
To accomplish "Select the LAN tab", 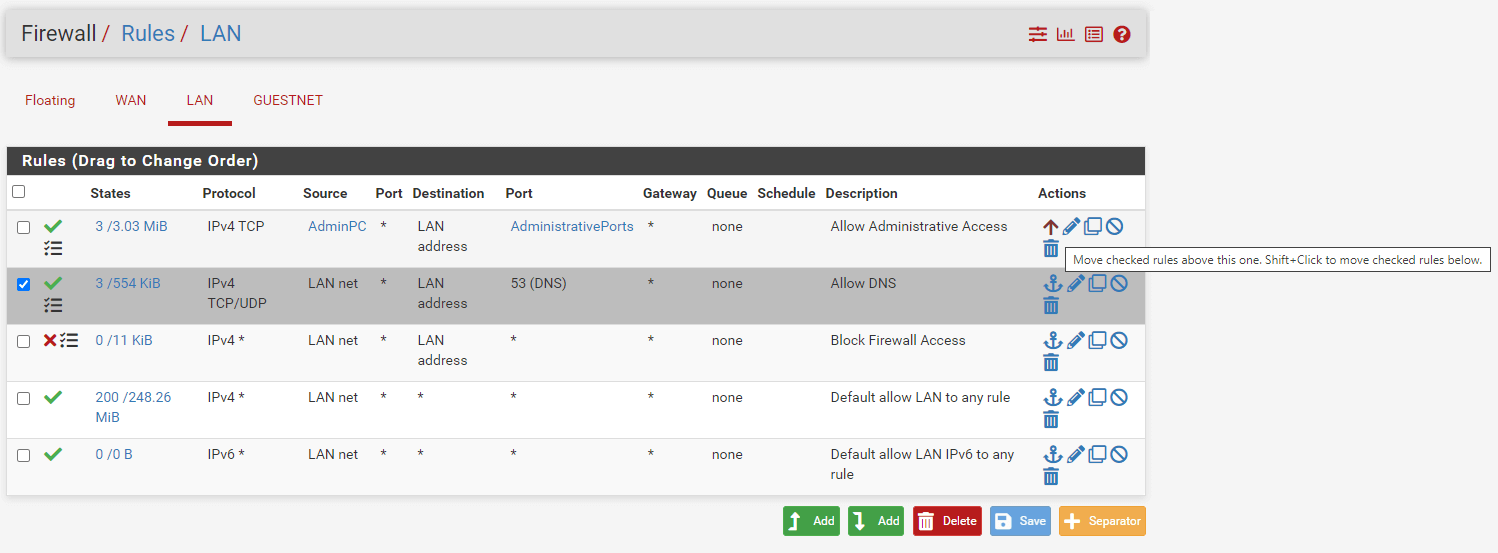I will (x=200, y=101).
